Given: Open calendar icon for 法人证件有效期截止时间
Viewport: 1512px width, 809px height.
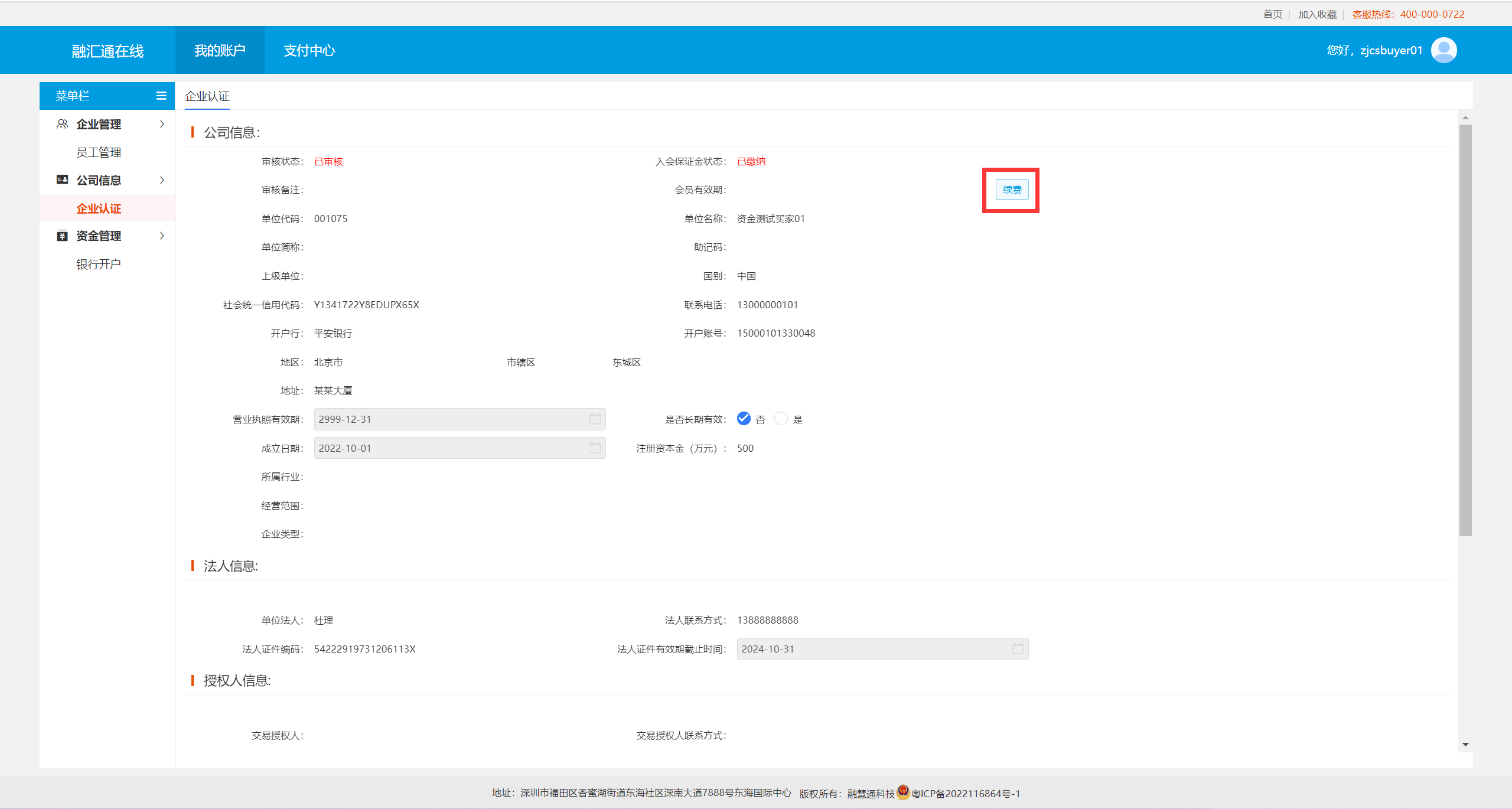Looking at the screenshot, I should tap(1018, 648).
